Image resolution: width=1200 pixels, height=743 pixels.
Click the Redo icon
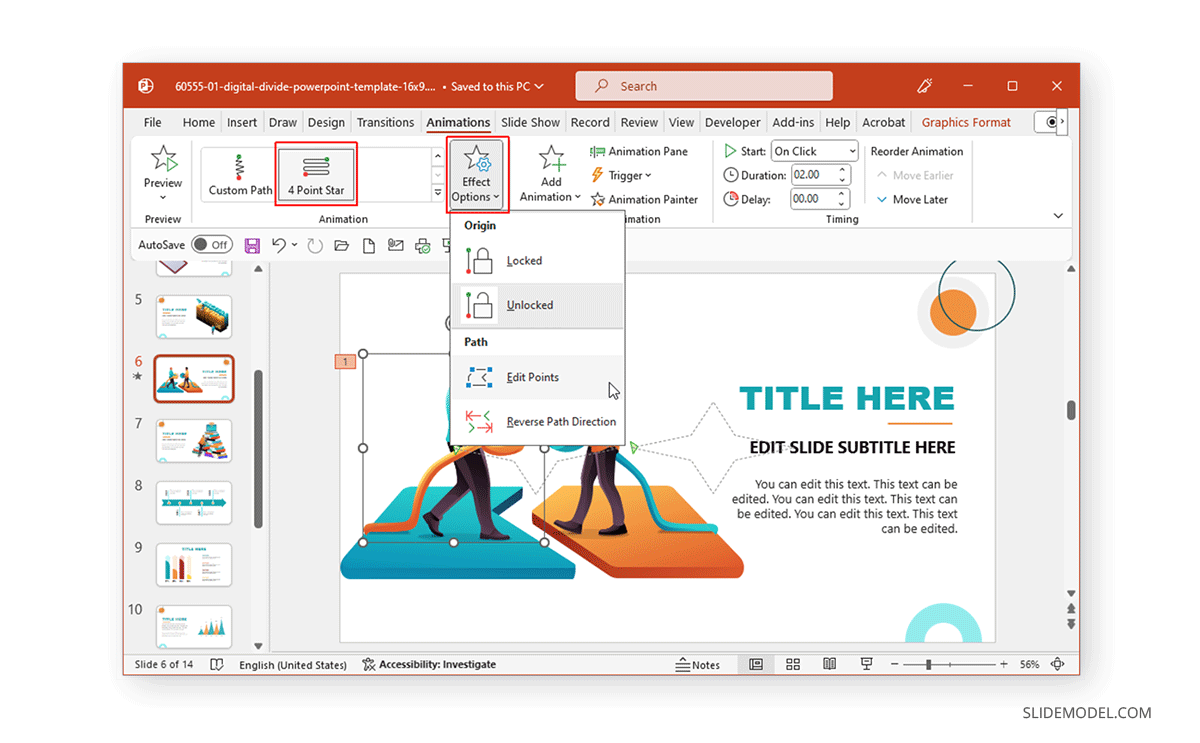click(x=315, y=245)
